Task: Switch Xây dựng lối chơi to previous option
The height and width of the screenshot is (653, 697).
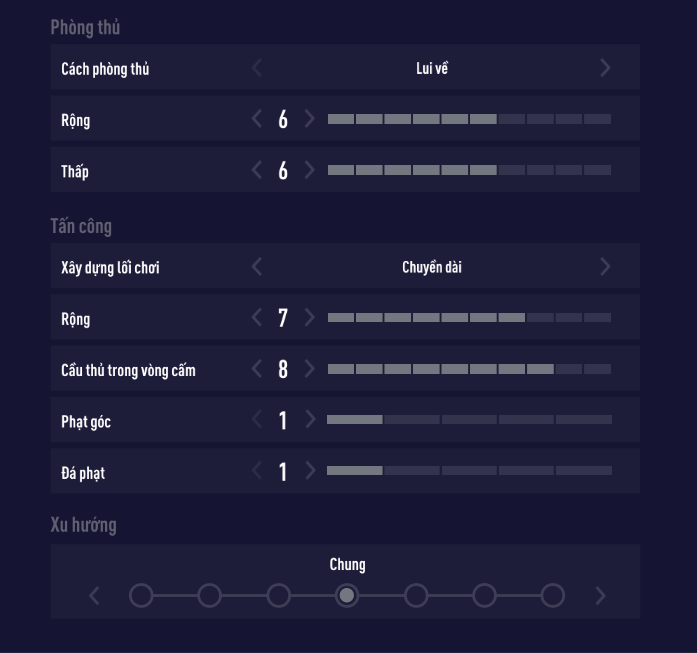Action: (257, 267)
